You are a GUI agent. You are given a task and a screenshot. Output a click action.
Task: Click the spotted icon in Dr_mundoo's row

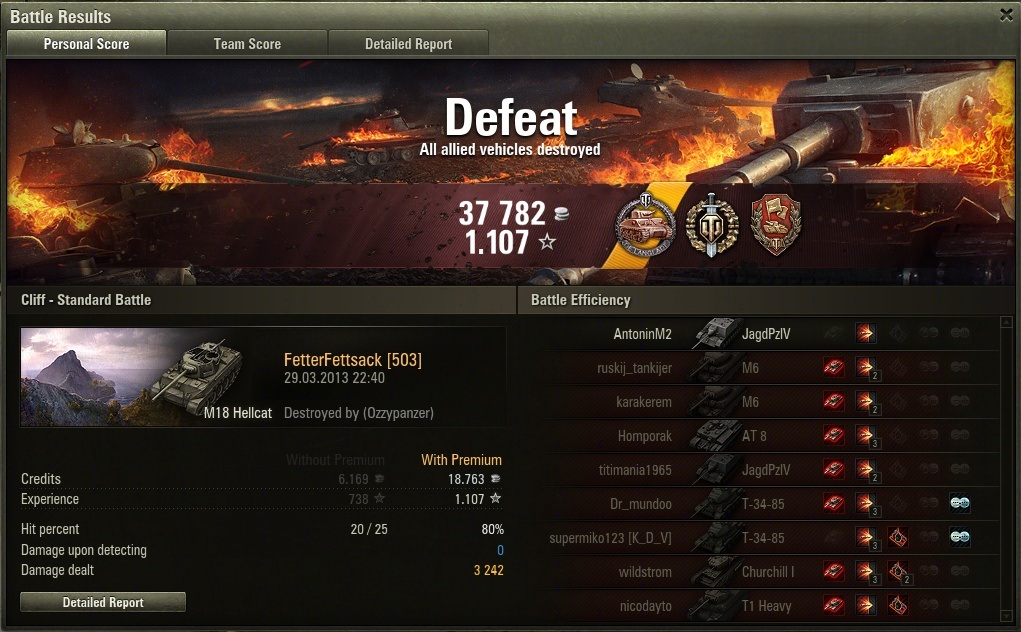coord(960,503)
